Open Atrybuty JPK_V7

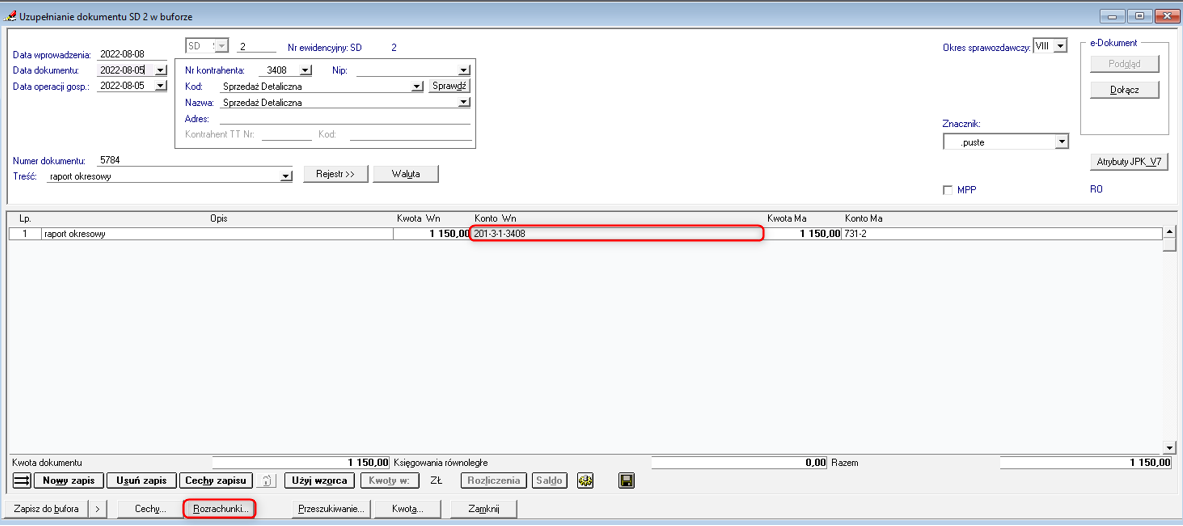click(1128, 161)
